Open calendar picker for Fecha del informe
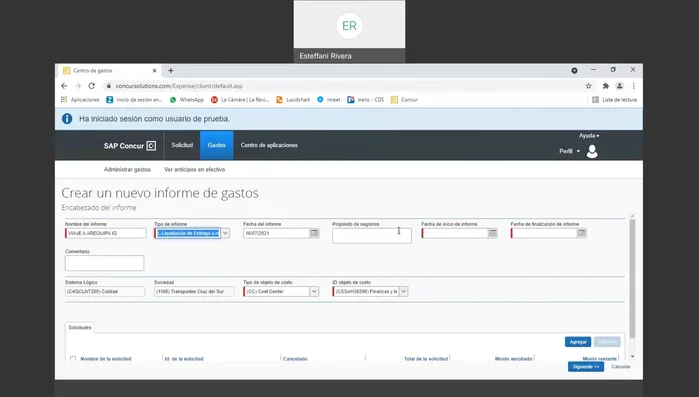The width and height of the screenshot is (699, 397). click(x=314, y=233)
